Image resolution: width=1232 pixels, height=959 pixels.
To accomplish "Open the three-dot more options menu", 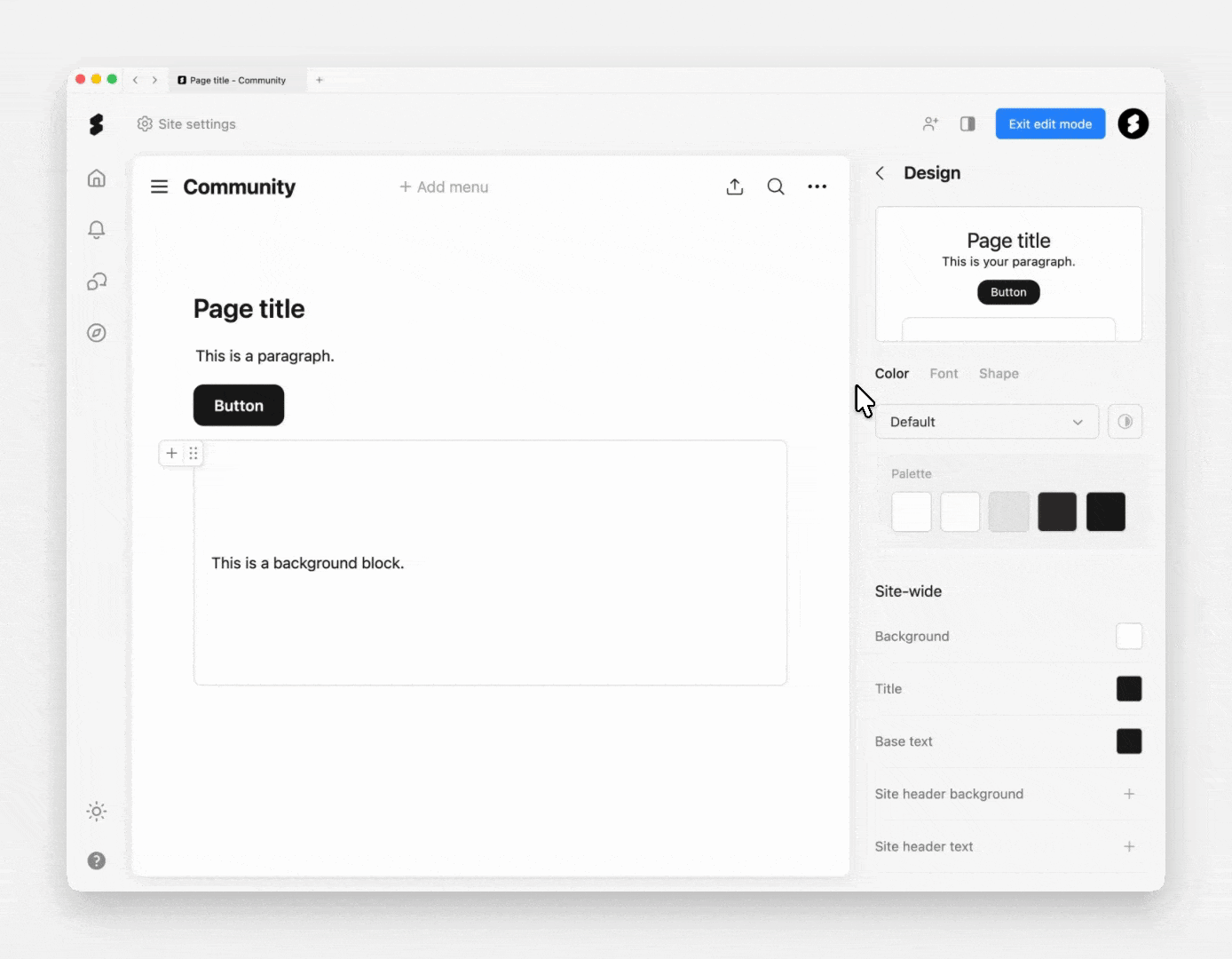I will tap(817, 186).
